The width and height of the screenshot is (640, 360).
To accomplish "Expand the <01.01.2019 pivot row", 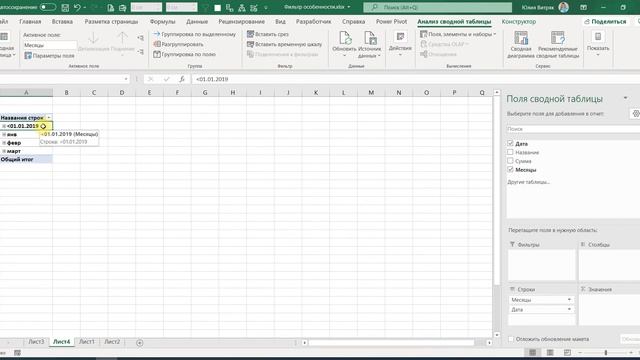I will (4, 126).
